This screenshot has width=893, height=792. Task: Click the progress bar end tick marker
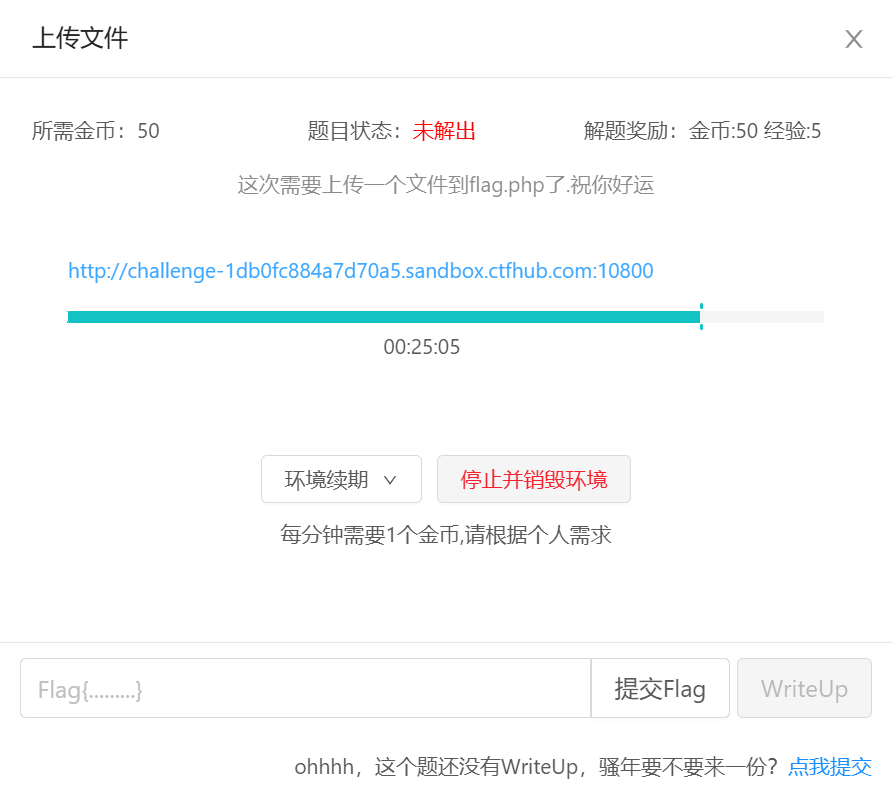tap(701, 316)
